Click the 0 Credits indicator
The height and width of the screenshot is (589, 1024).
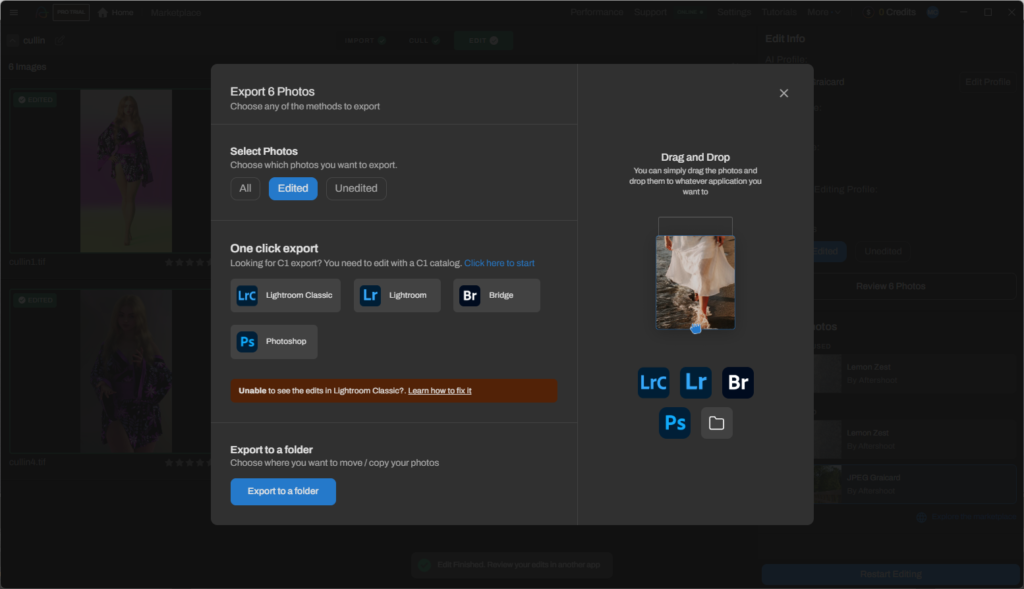pos(891,12)
